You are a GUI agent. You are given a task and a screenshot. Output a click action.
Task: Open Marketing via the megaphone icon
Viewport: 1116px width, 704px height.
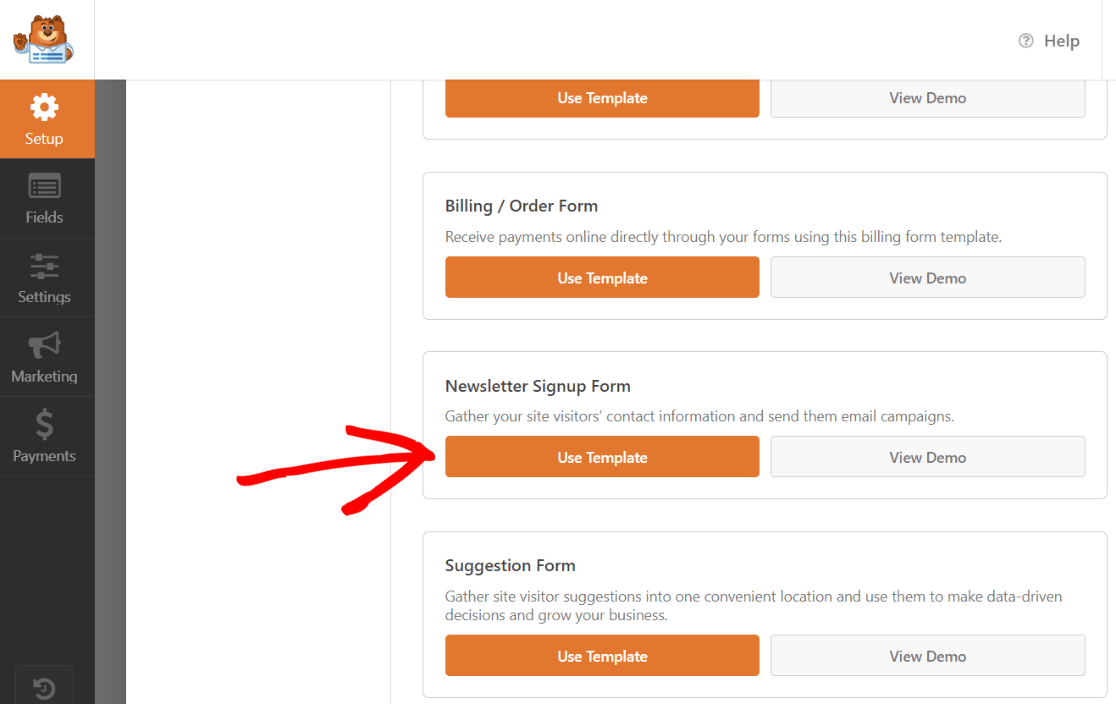click(x=44, y=346)
